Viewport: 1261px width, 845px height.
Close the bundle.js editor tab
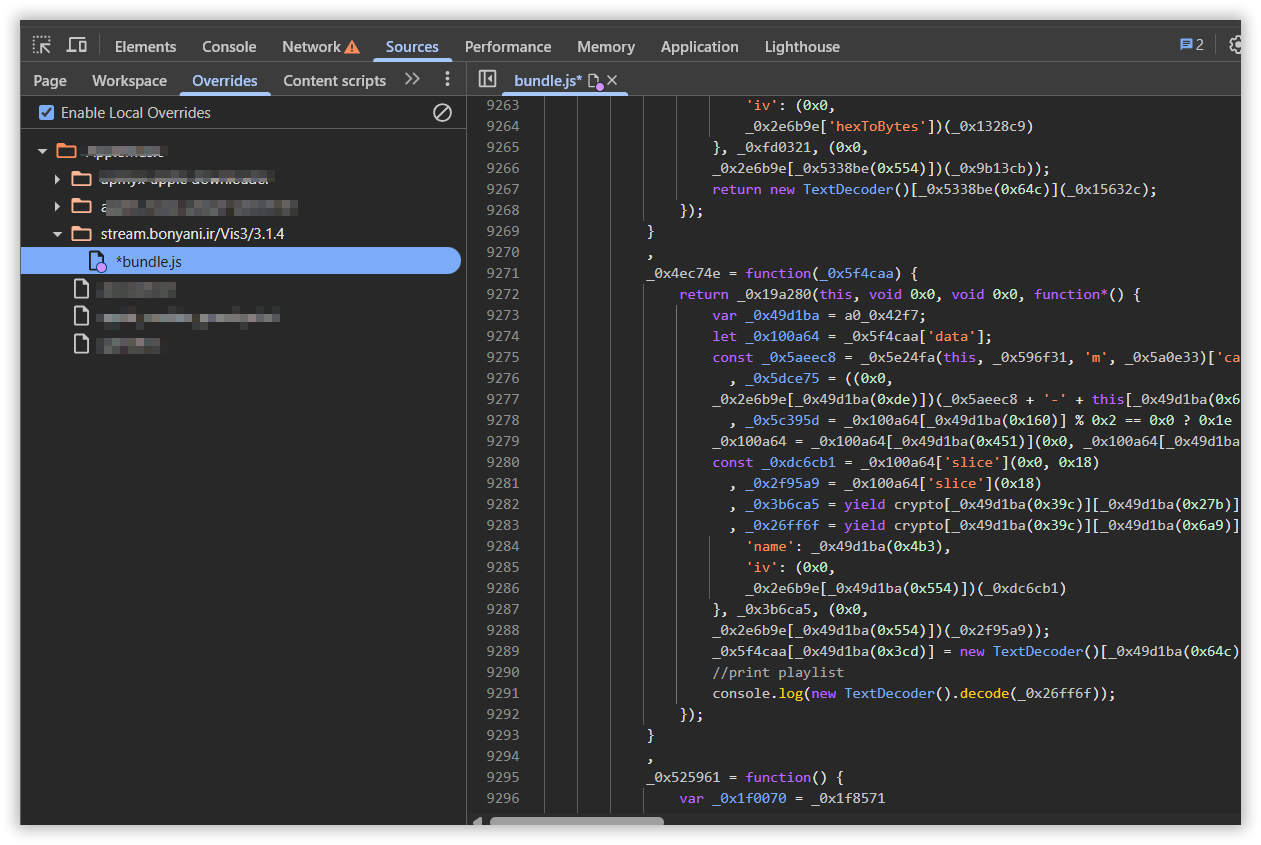(613, 80)
